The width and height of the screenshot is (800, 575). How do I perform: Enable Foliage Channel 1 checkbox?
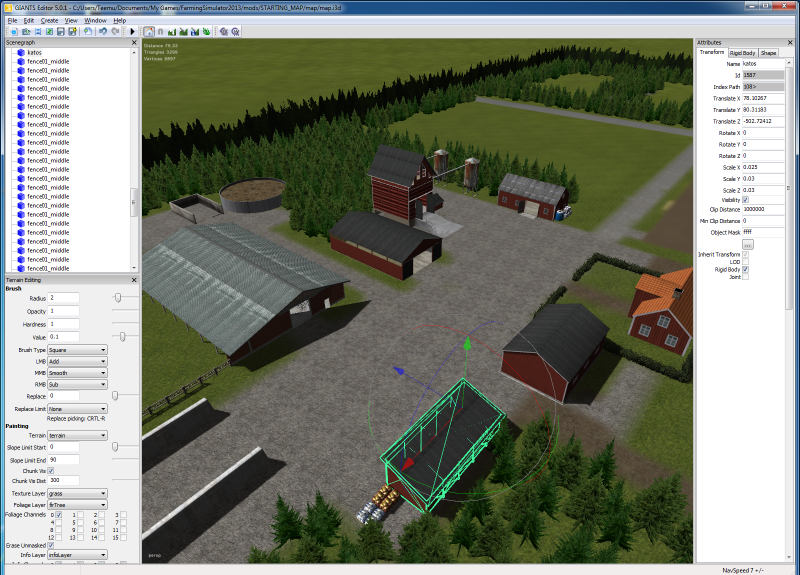coord(80,515)
